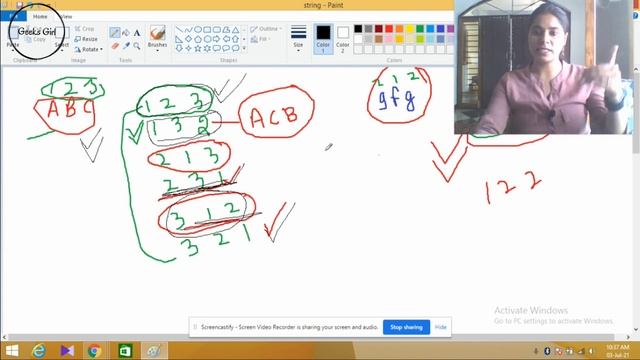Switch to the Home tab
The image size is (640, 360).
(40, 16)
